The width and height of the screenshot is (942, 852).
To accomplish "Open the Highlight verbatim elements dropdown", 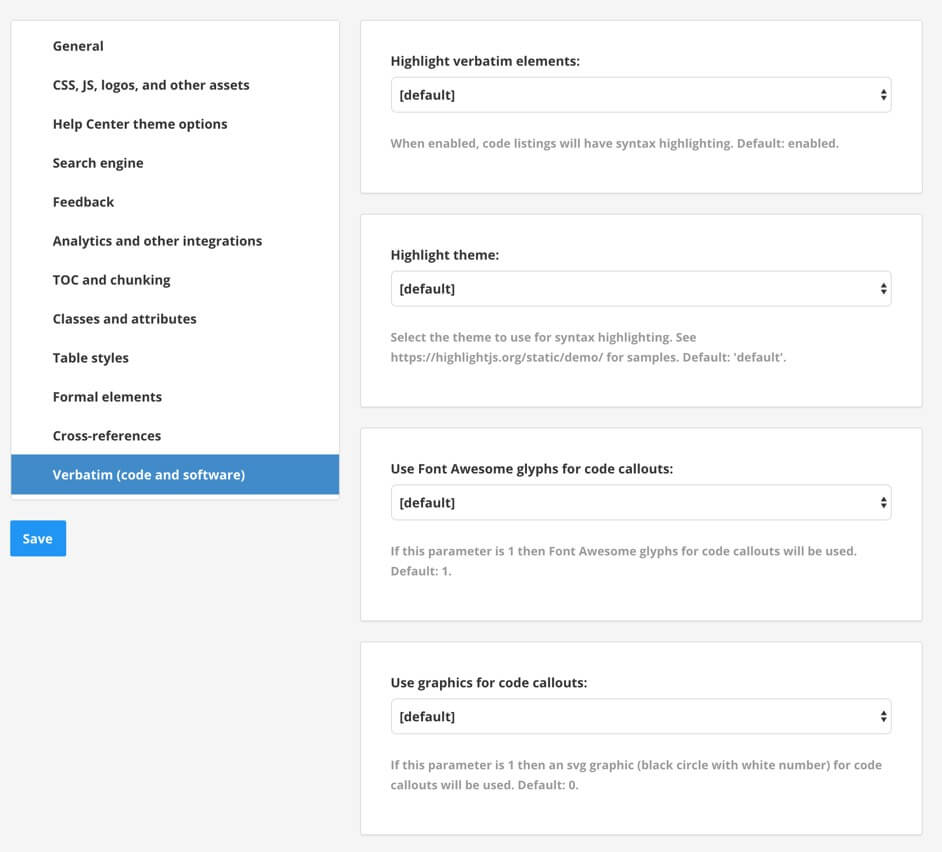I will [x=640, y=95].
